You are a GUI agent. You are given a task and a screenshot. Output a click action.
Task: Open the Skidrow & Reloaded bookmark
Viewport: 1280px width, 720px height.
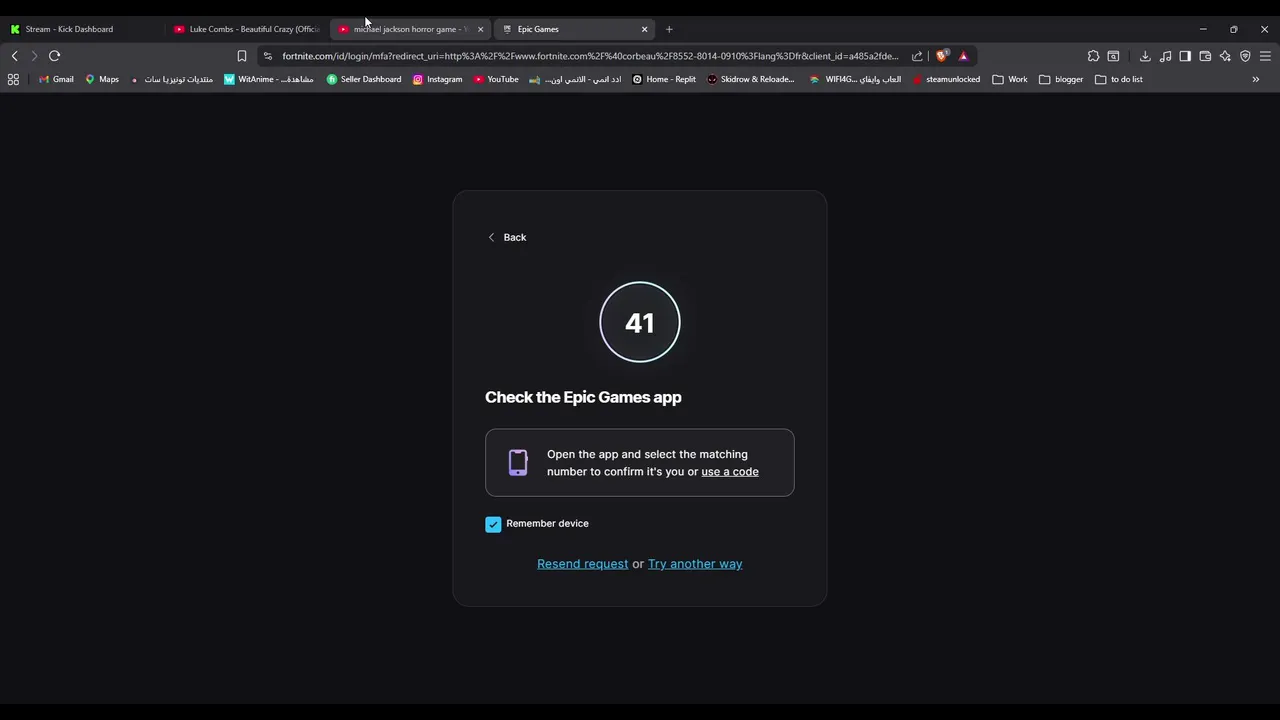click(x=751, y=79)
